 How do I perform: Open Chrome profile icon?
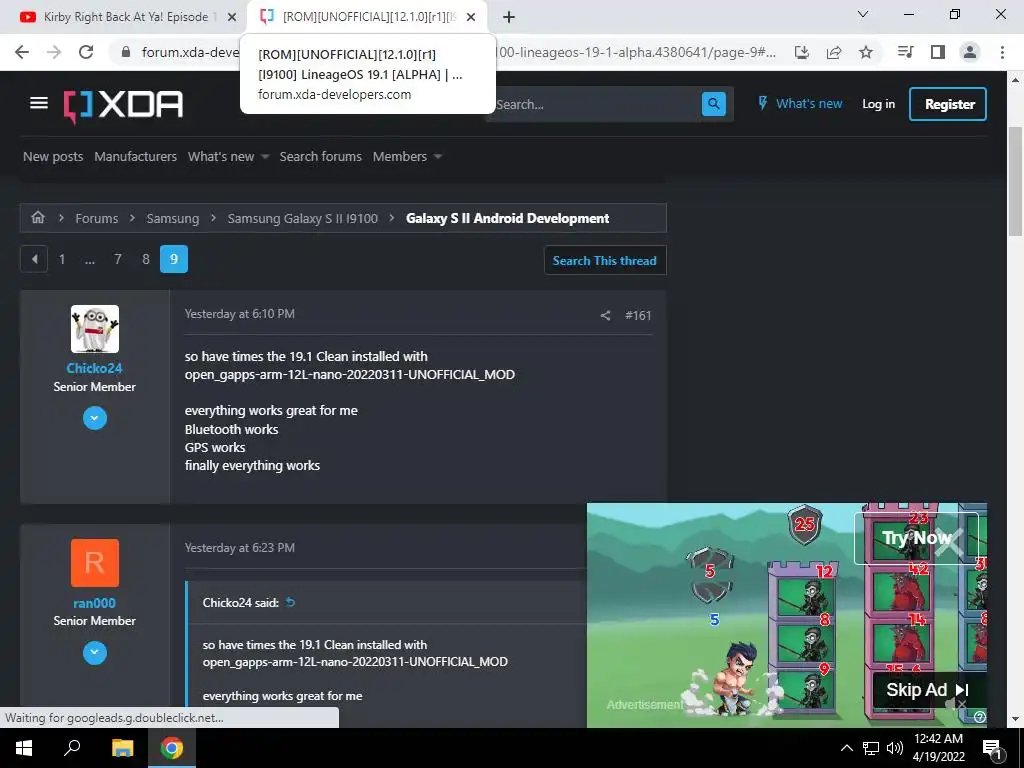coord(970,52)
